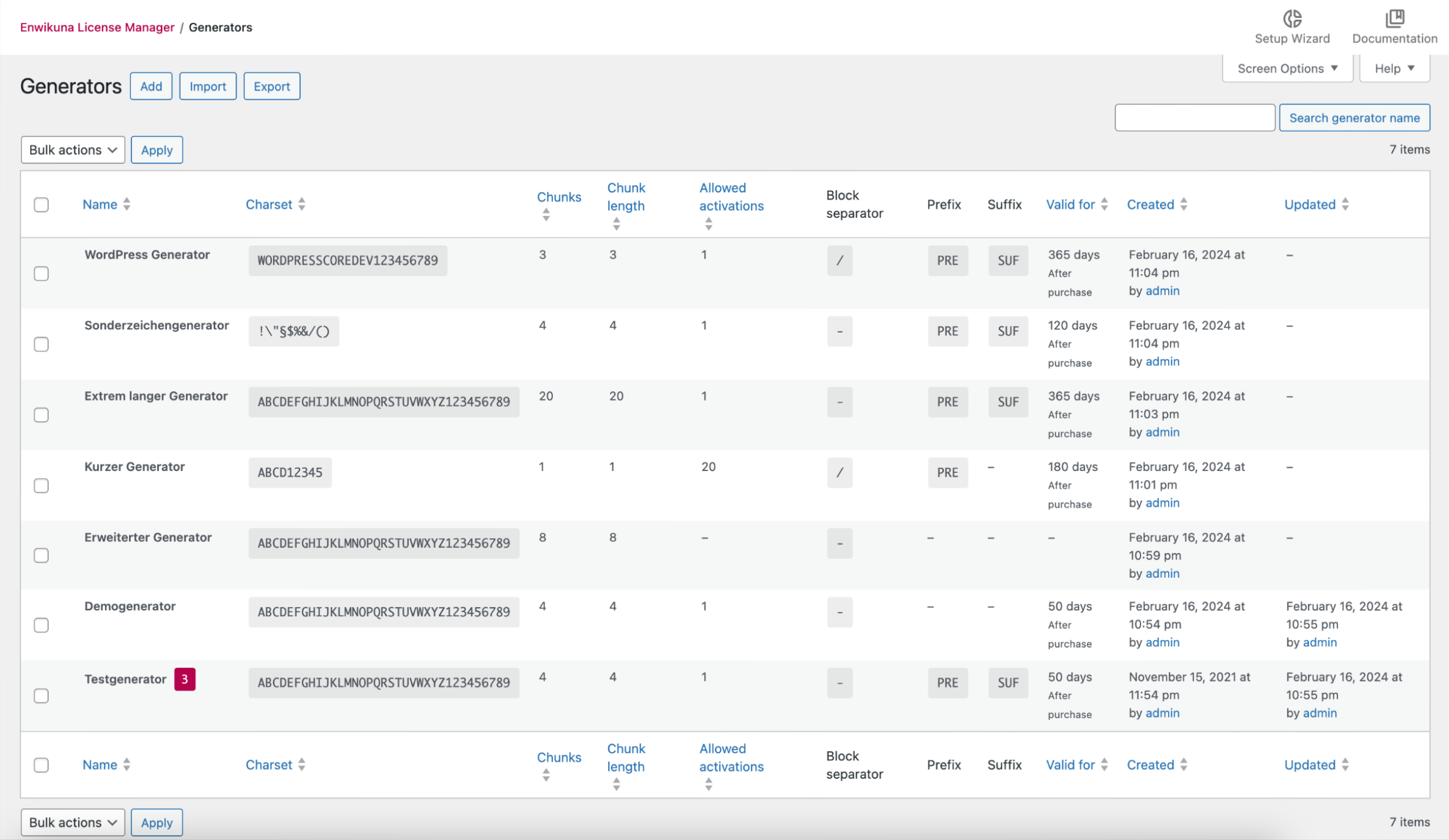Image resolution: width=1449 pixels, height=840 pixels.
Task: Click admin link in Testgenerator updated cell
Action: click(1319, 713)
